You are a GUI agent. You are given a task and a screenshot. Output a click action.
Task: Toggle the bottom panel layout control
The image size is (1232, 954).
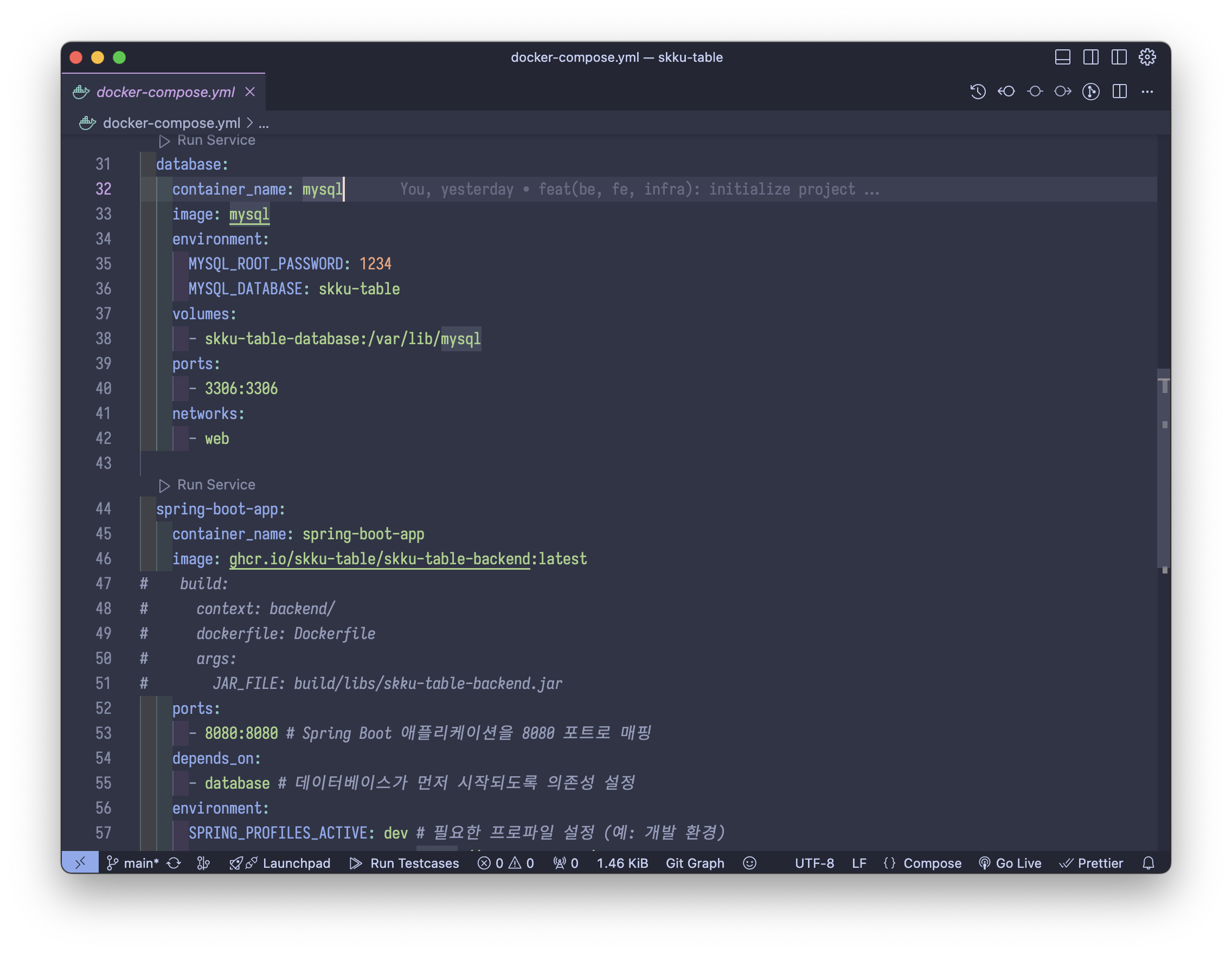point(1063,57)
